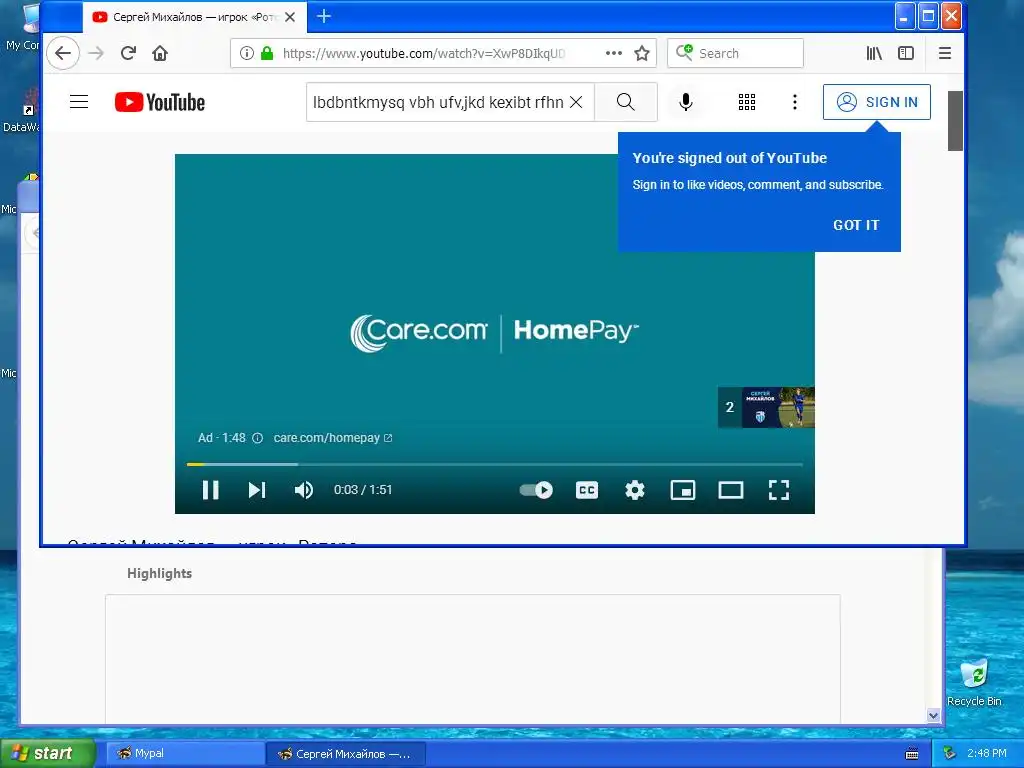The width and height of the screenshot is (1024, 768).
Task: Skip to the next video
Action: [x=257, y=490]
